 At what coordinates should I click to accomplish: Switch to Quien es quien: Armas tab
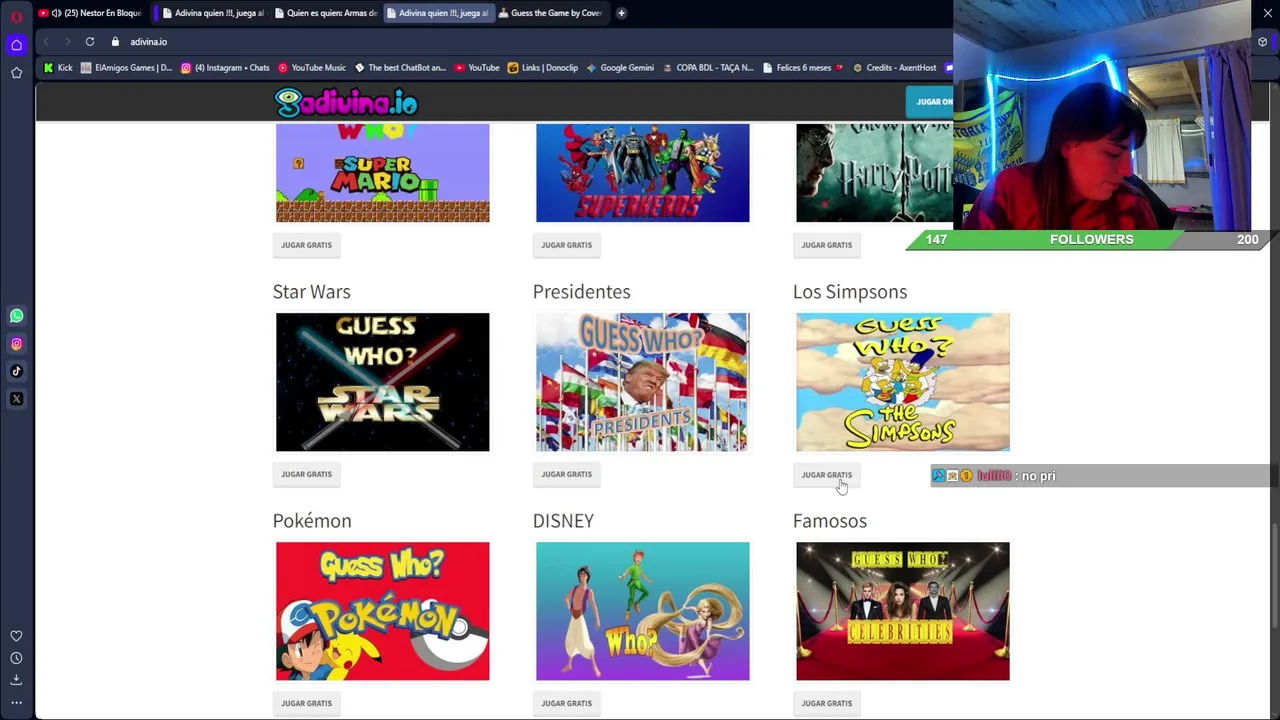[x=325, y=13]
